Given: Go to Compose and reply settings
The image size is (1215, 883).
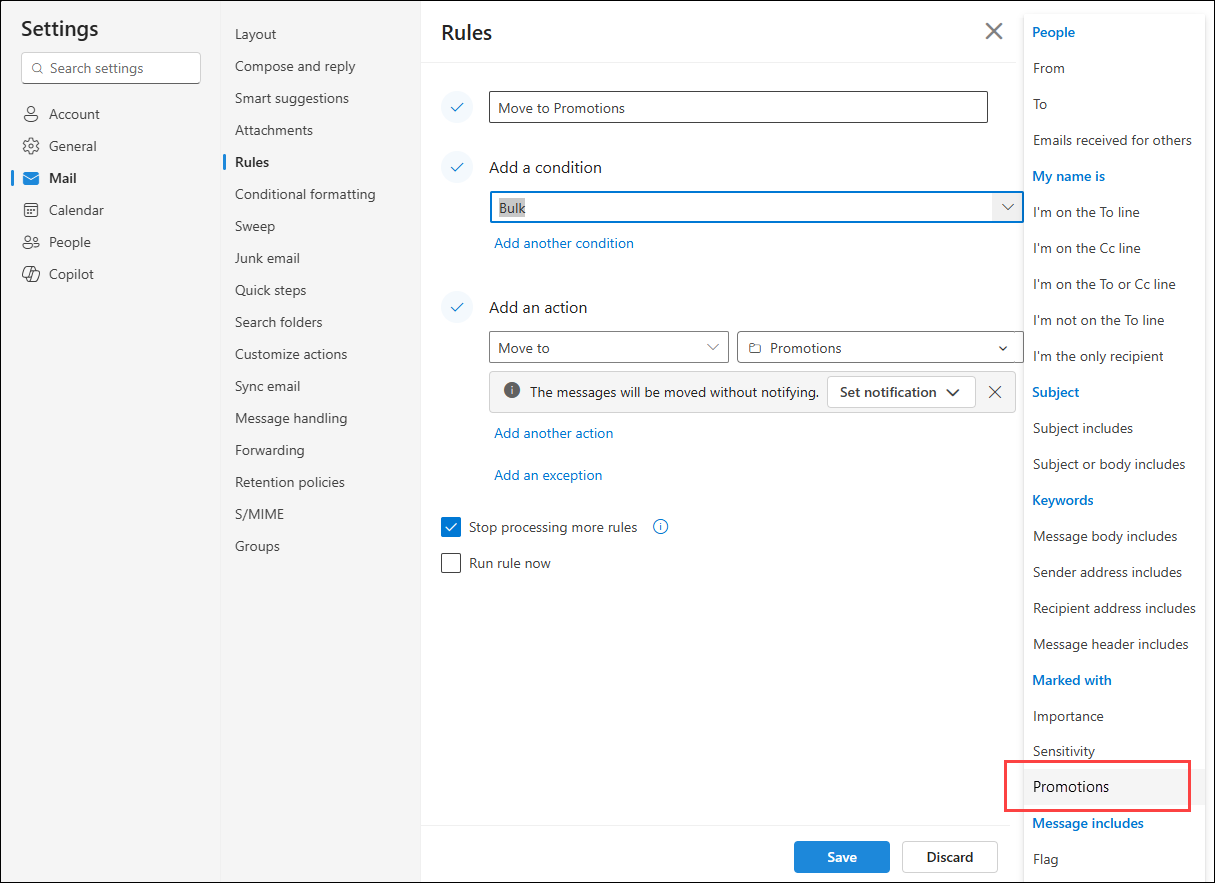Looking at the screenshot, I should coord(295,66).
